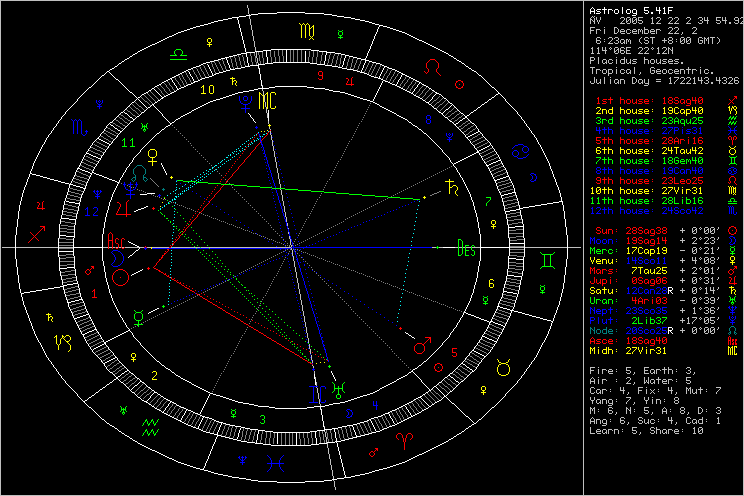Click the red Jupiter glyph in the chart wheel

[x=124, y=207]
